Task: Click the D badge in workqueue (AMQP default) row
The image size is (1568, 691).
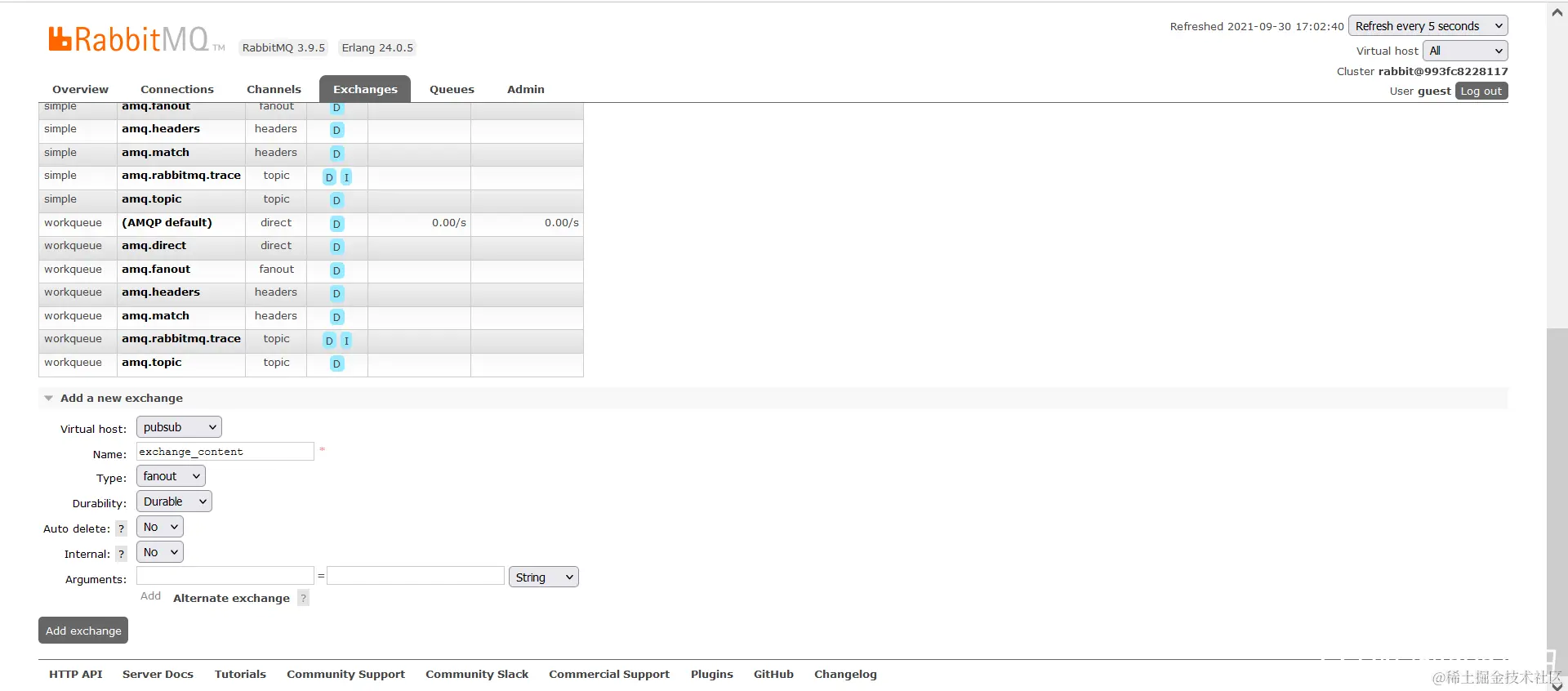Action: click(x=336, y=224)
